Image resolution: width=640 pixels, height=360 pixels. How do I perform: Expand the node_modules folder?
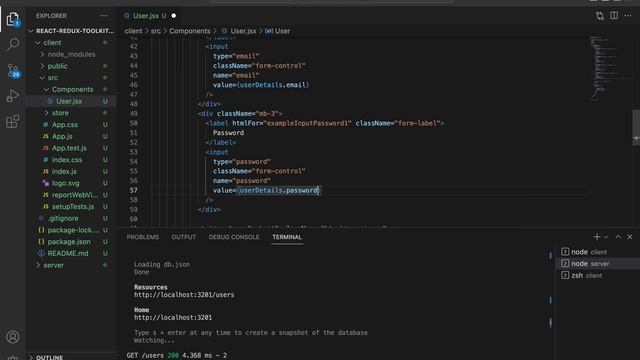(71, 54)
